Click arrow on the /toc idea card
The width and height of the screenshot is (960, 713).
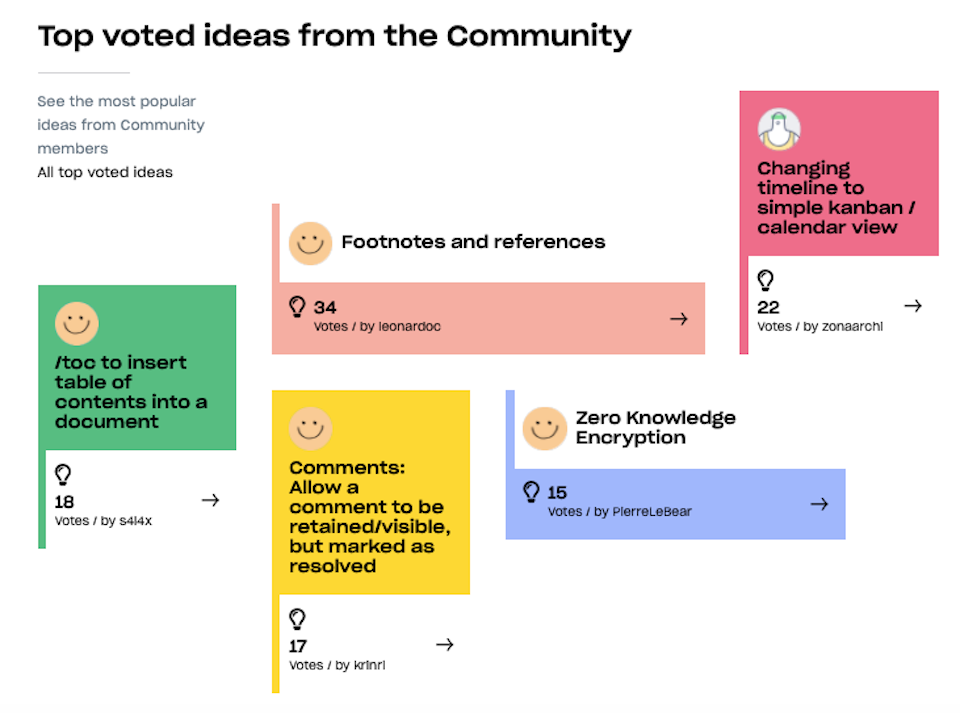point(210,500)
